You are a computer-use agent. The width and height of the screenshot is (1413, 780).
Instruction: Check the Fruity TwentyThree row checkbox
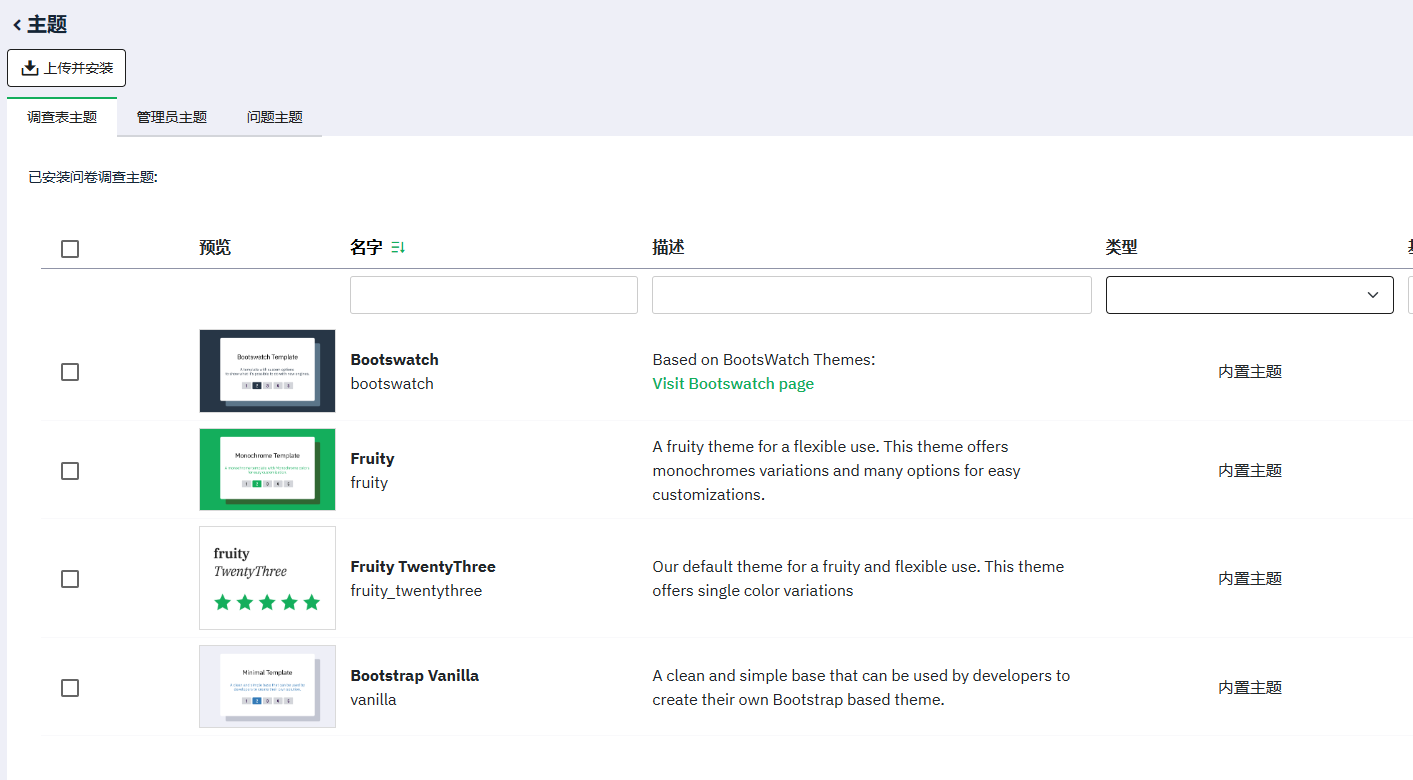click(x=70, y=579)
